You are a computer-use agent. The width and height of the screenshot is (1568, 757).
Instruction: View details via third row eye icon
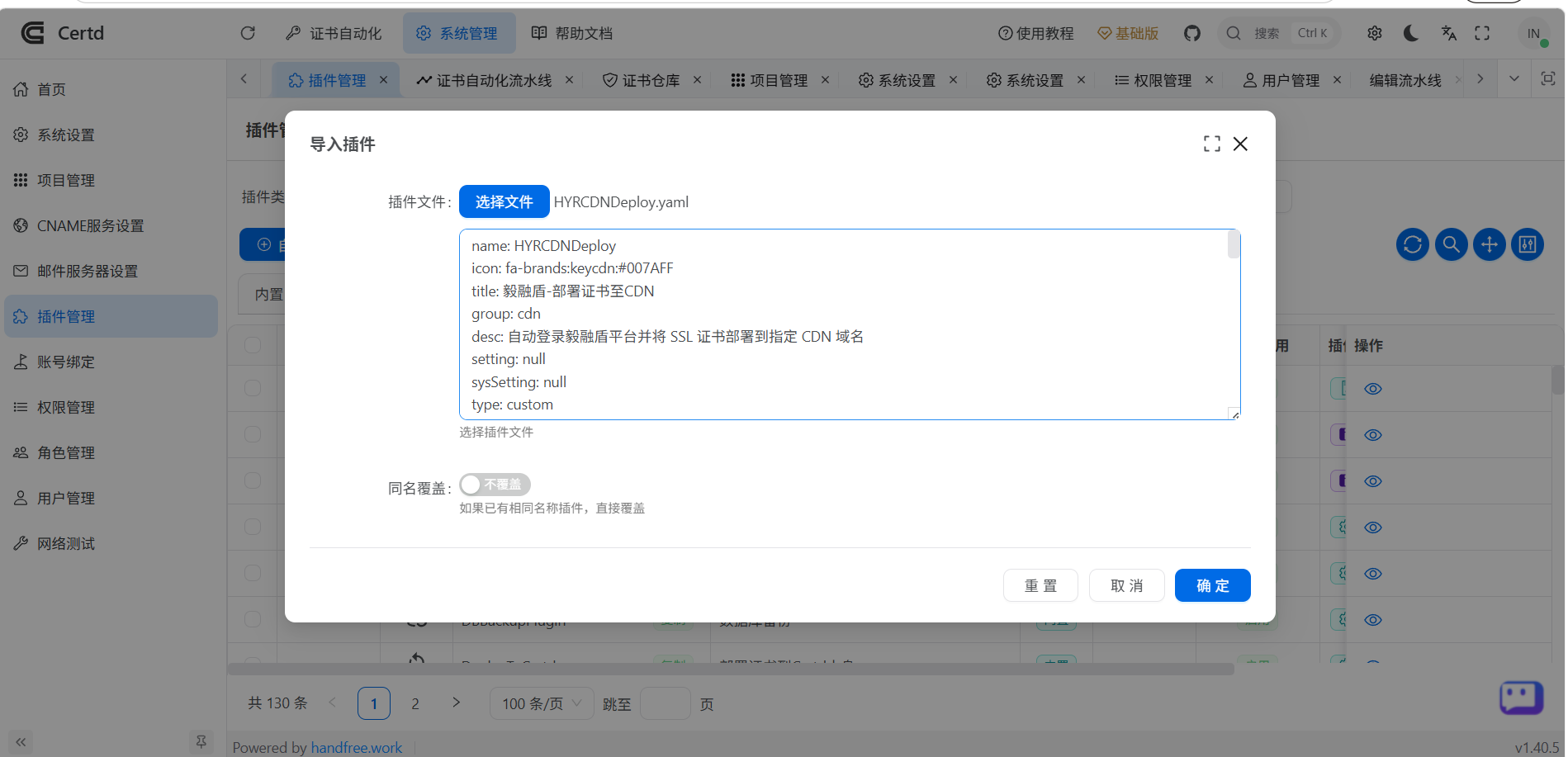pyautogui.click(x=1373, y=481)
